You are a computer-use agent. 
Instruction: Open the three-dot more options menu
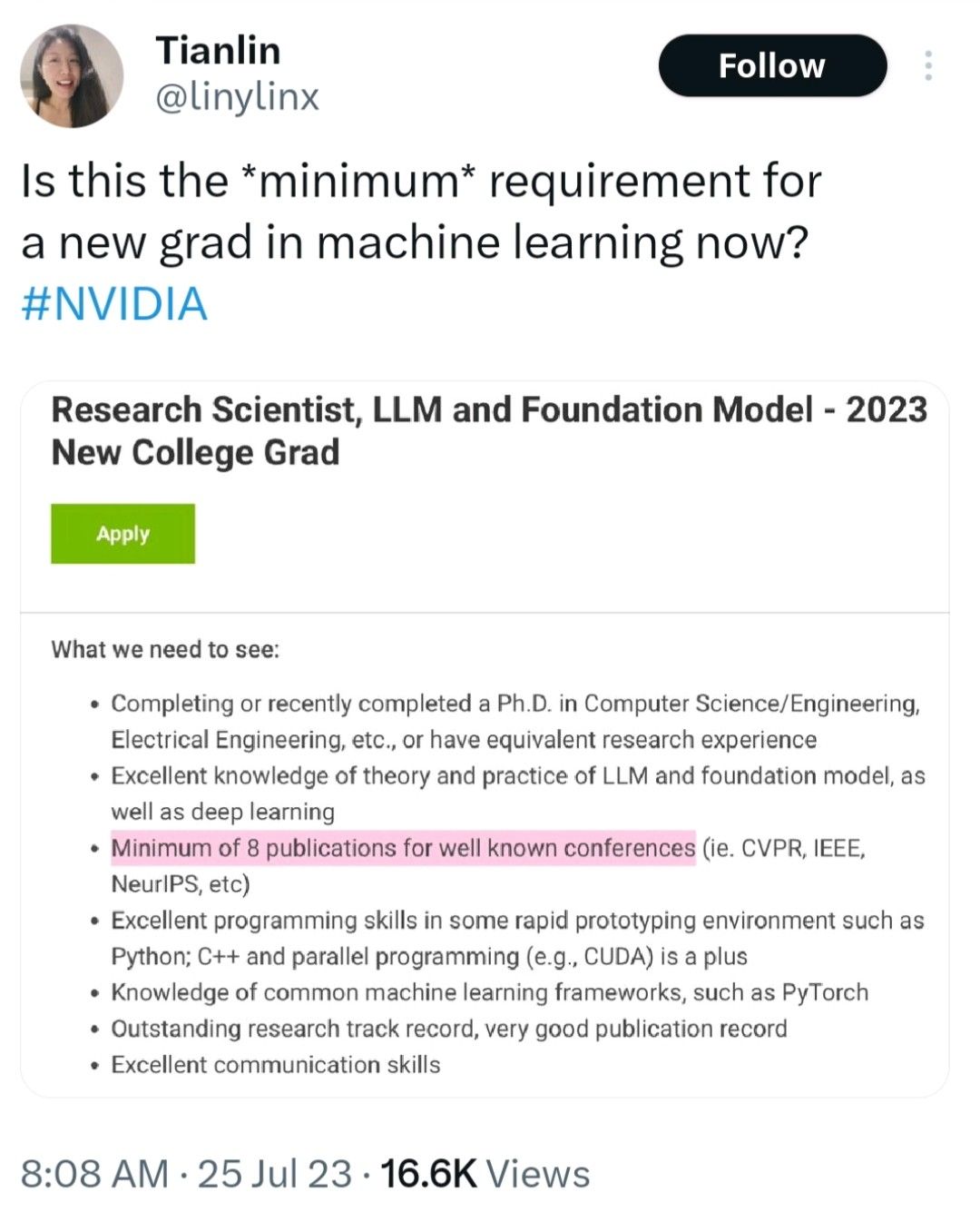(927, 65)
